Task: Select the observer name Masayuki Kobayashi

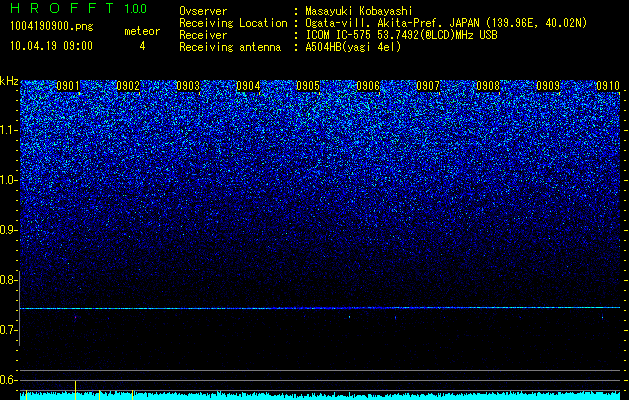Action: (359, 11)
